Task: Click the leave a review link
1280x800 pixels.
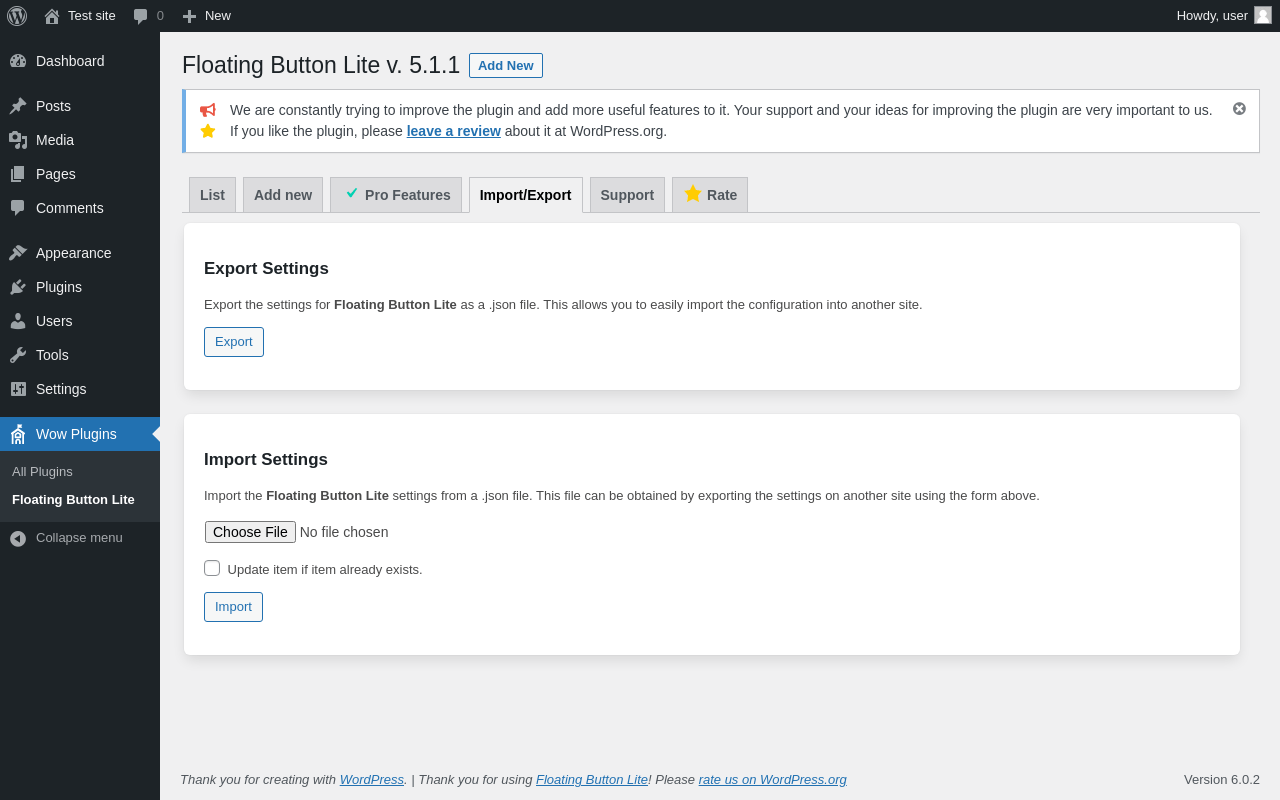Action: pos(453,131)
